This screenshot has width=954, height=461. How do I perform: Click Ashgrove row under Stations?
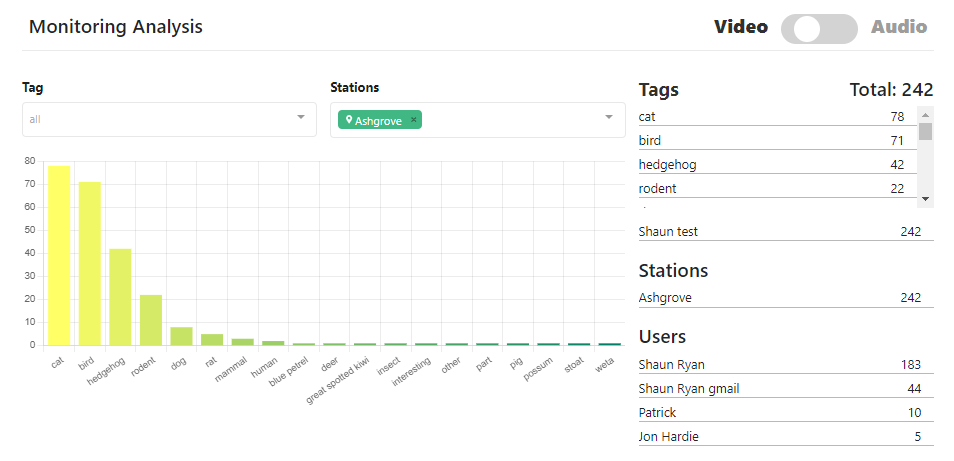785,297
